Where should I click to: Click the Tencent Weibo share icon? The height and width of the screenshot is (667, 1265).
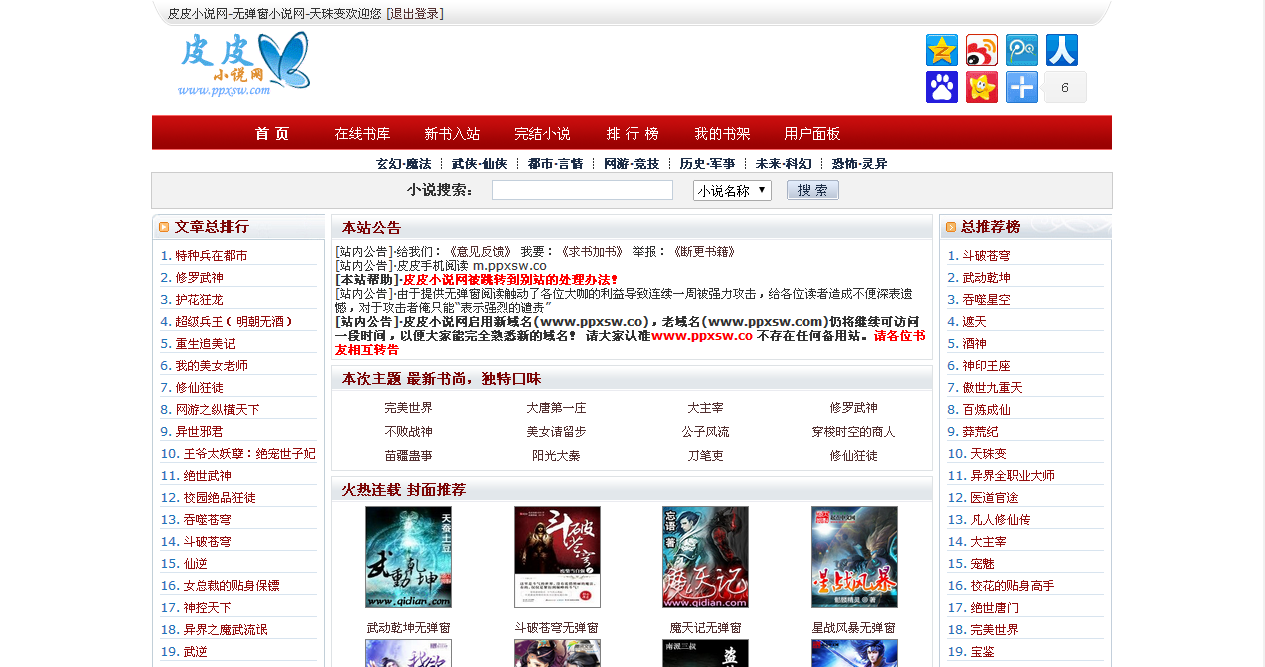[x=1022, y=50]
